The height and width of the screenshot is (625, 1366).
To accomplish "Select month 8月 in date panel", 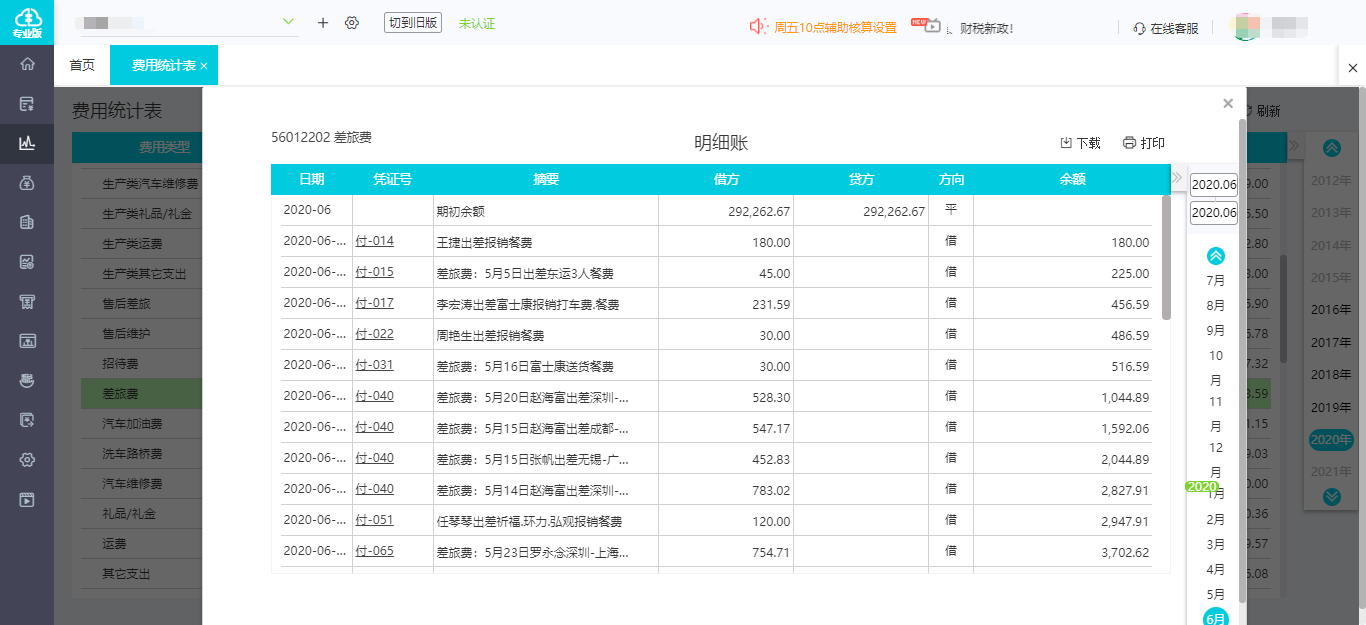I will pos(1216,306).
